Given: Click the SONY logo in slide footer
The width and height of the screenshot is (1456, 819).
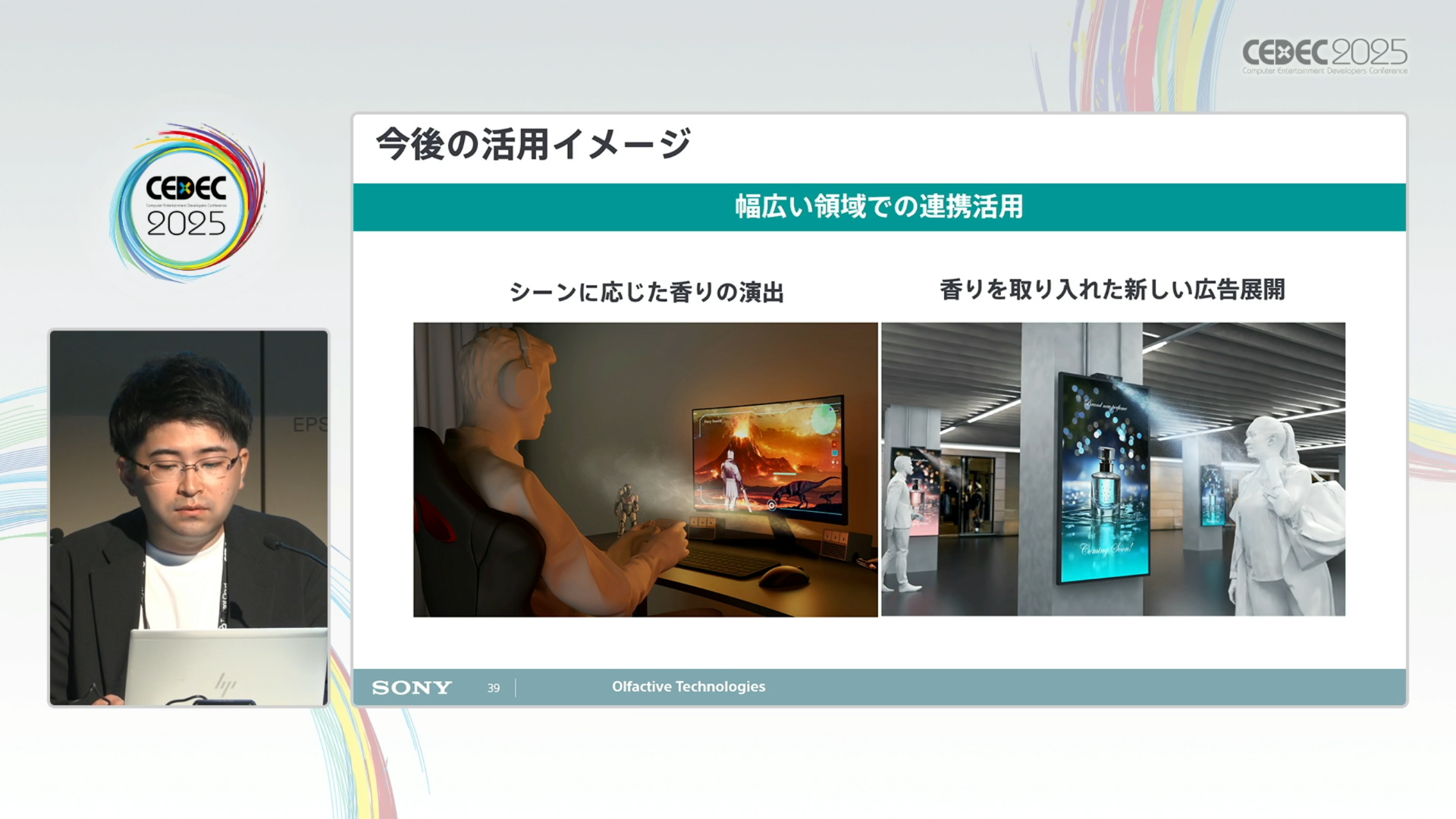Looking at the screenshot, I should click(x=412, y=687).
